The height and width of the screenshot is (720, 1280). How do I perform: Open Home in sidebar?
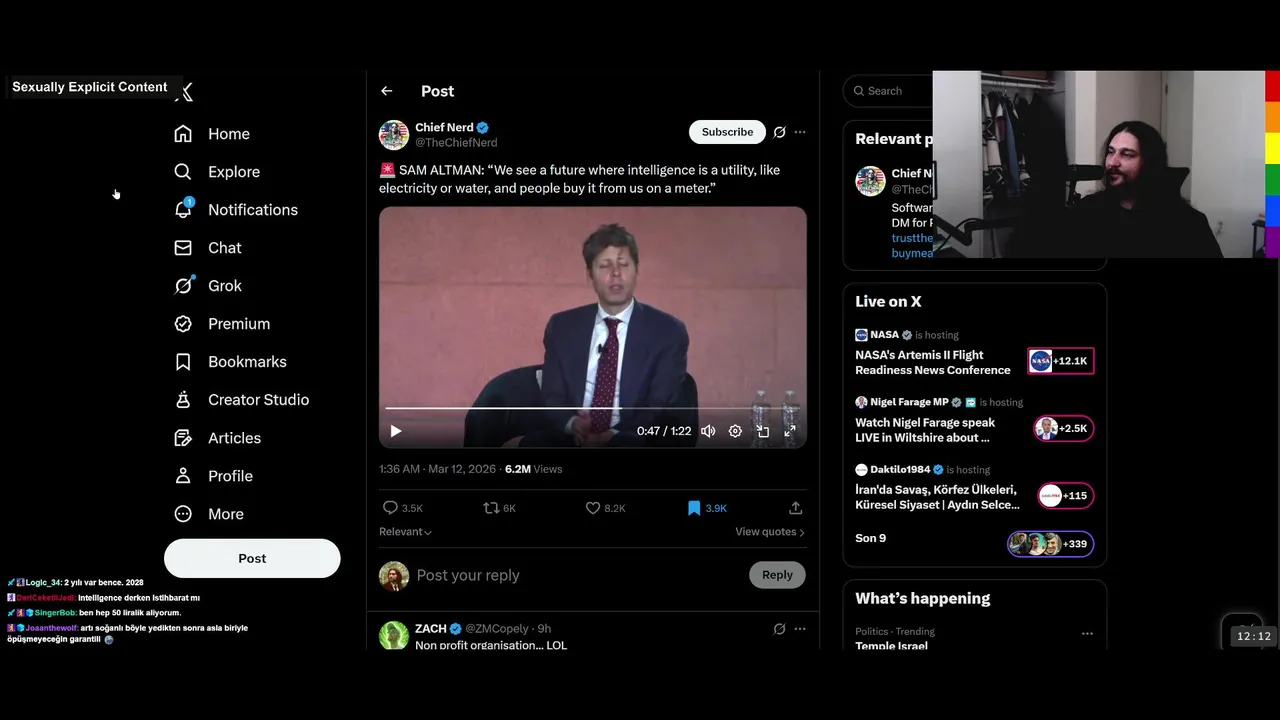(212, 134)
